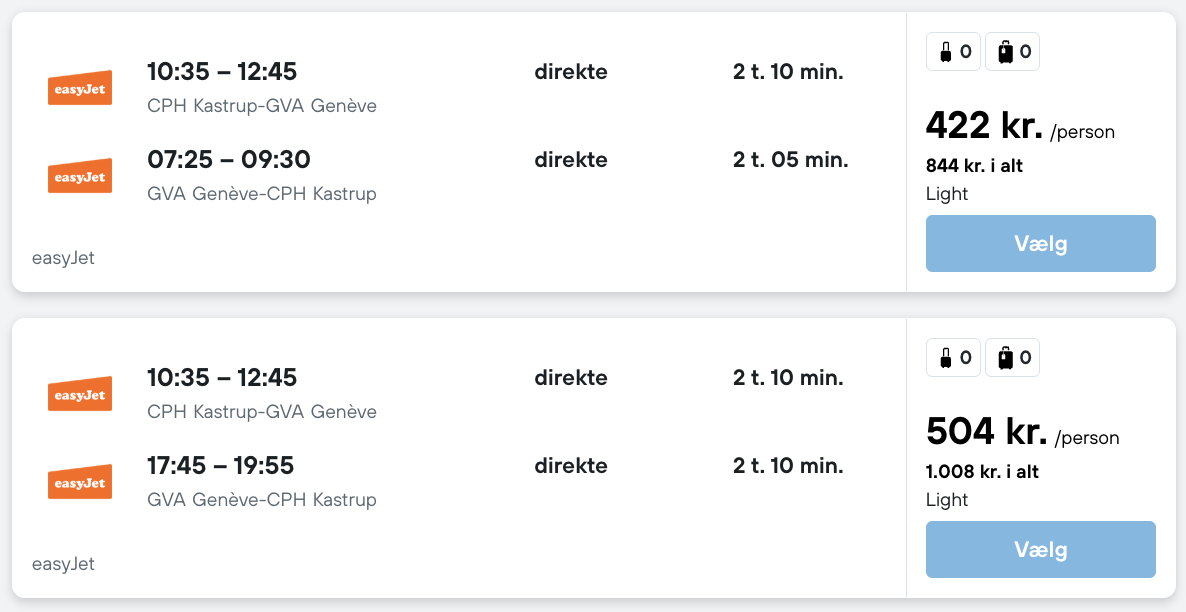
Task: Click Light fare label in second card
Action: 947,500
